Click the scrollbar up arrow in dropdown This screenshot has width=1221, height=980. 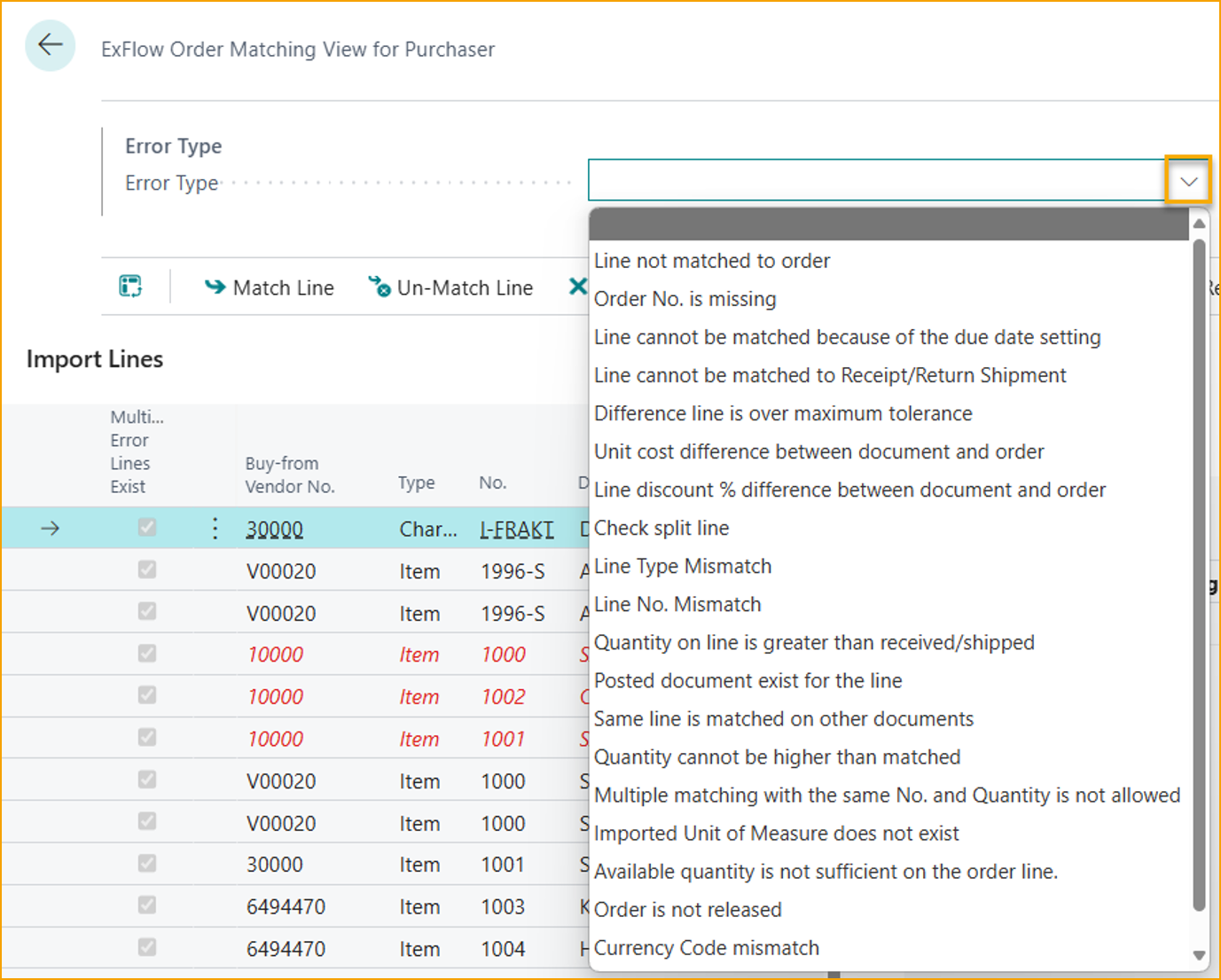point(1199,223)
